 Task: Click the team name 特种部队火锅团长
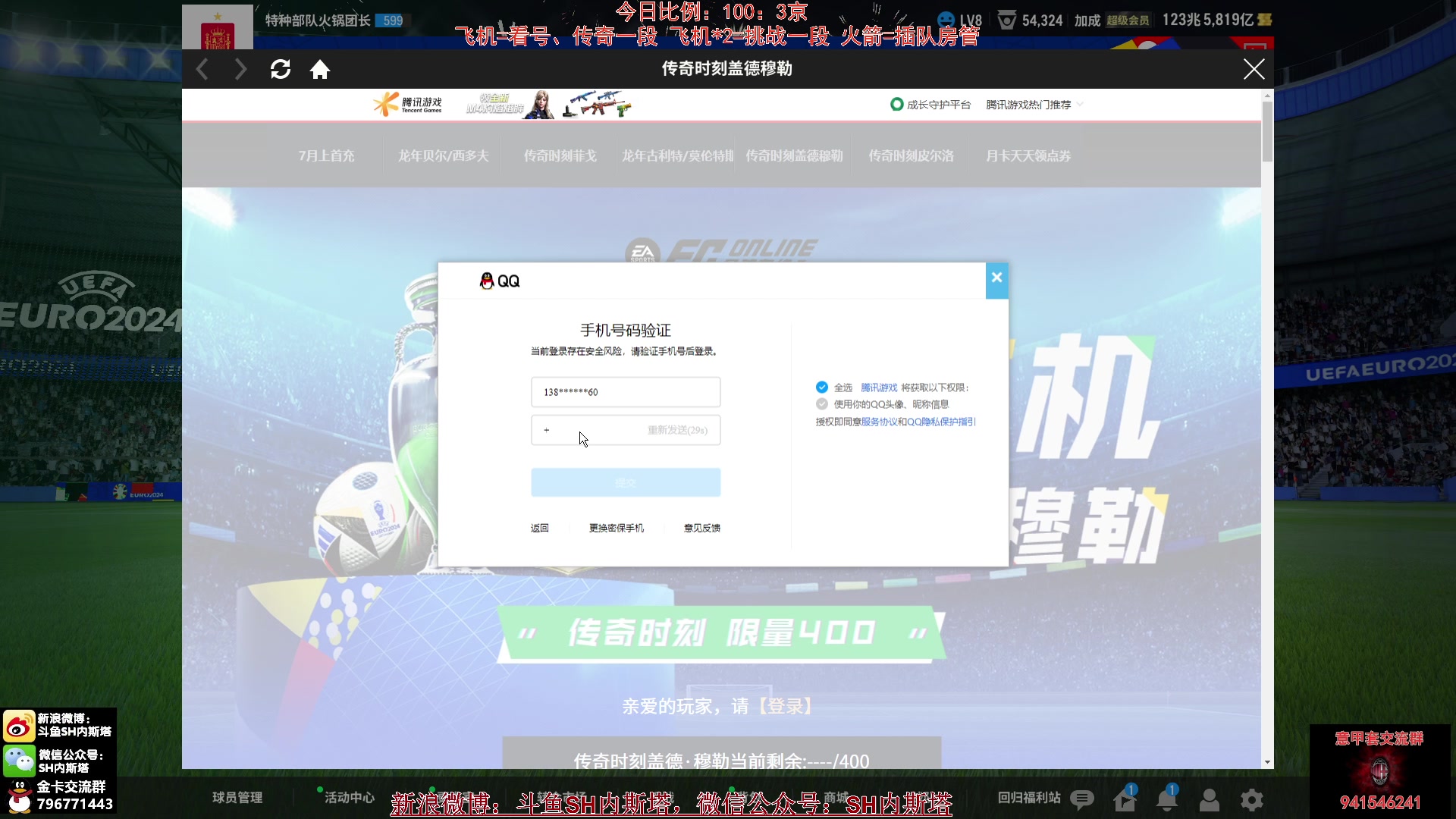318,20
